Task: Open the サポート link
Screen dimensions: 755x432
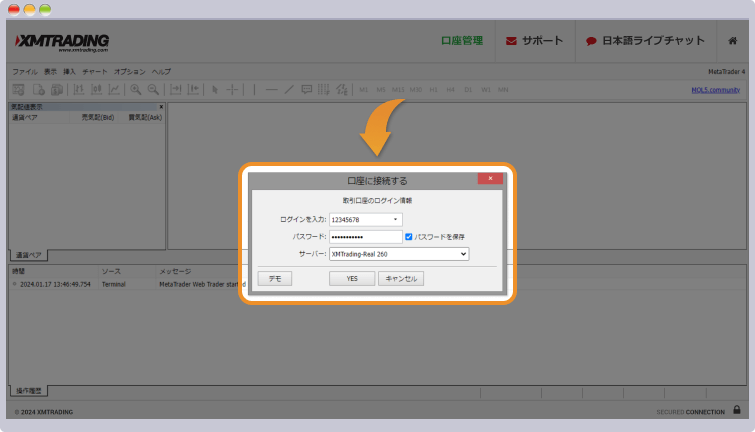Action: [x=534, y=41]
